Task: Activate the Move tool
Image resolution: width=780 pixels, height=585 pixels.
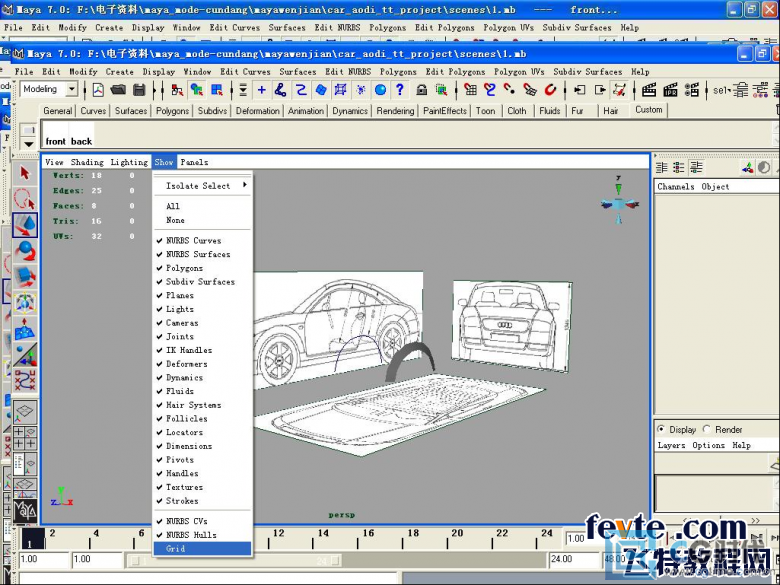Action: tap(25, 225)
